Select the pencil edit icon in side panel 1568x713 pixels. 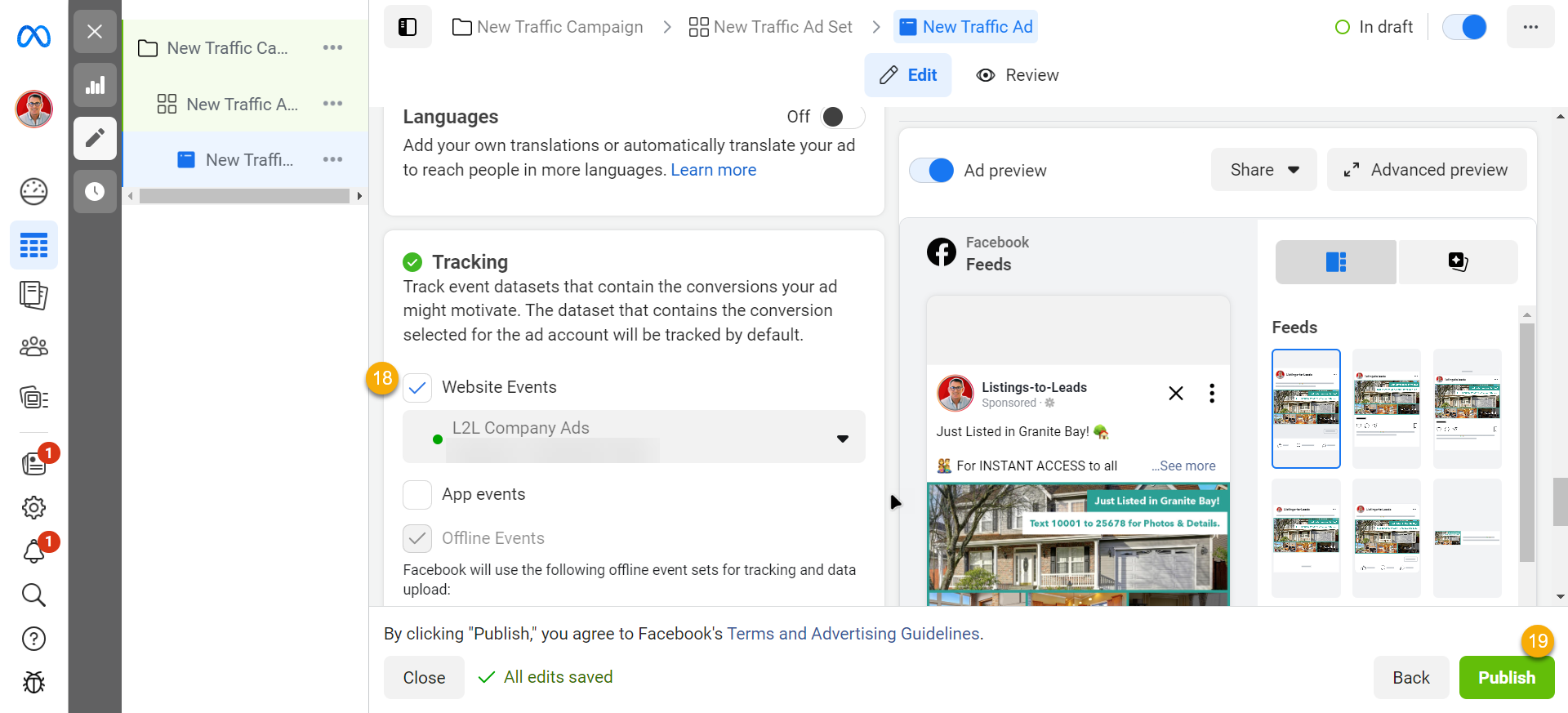tap(95, 137)
